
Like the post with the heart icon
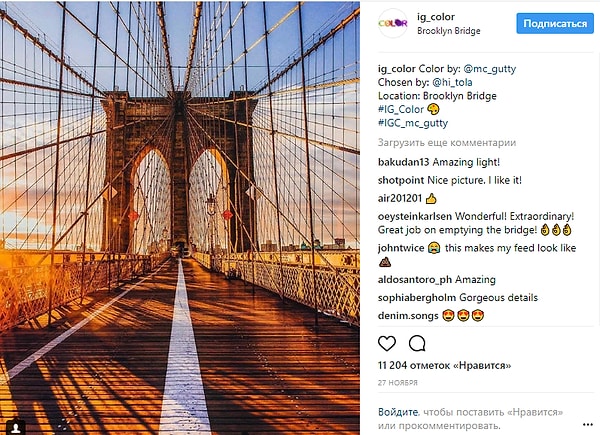click(x=387, y=343)
